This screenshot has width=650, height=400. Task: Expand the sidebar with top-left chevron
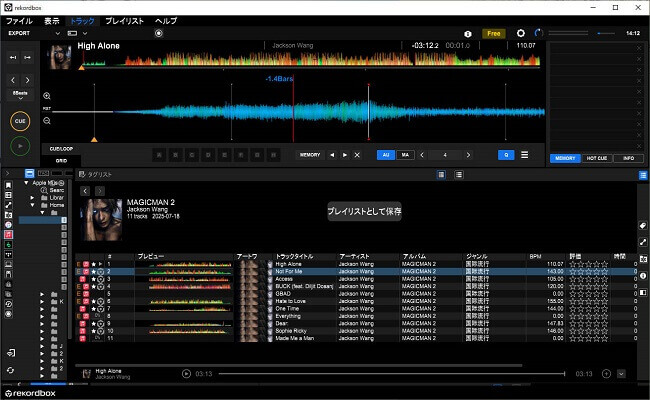tap(7, 173)
